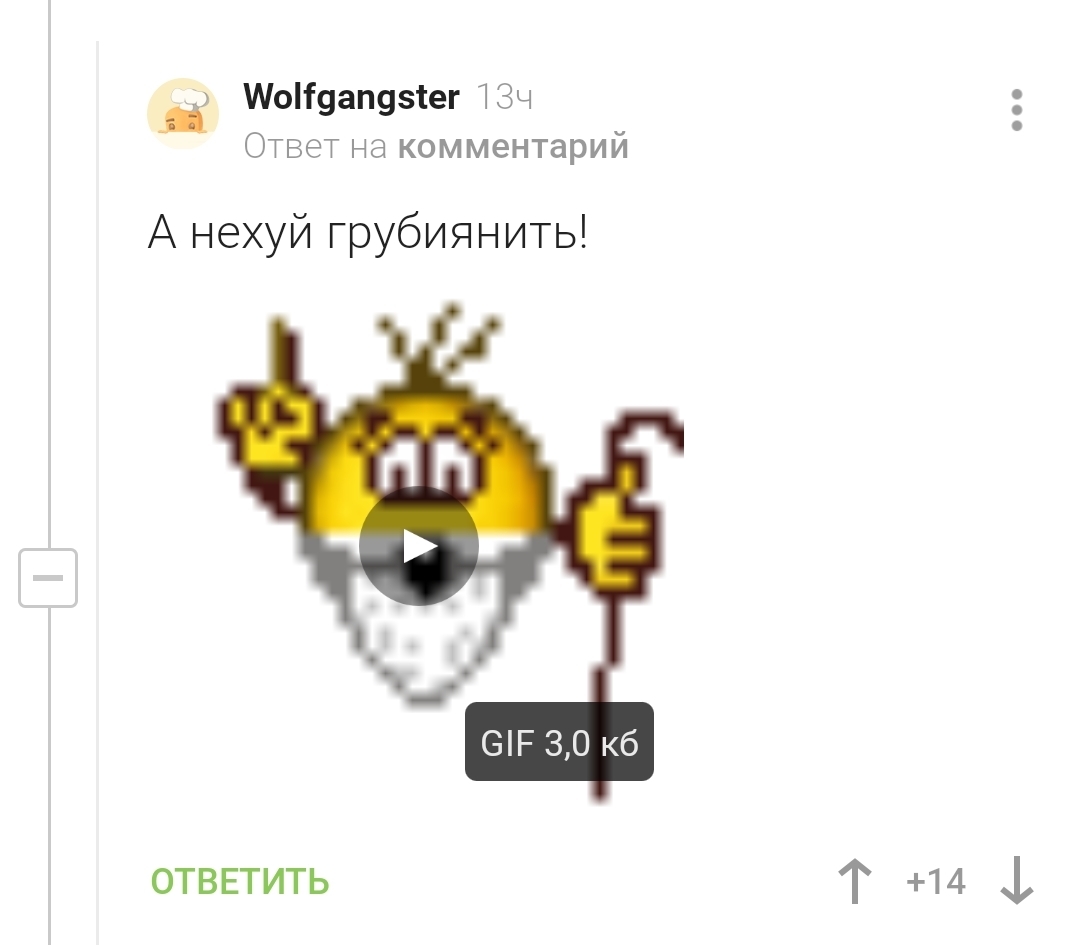Open Wolfgangster's avatar picture

click(x=183, y=114)
